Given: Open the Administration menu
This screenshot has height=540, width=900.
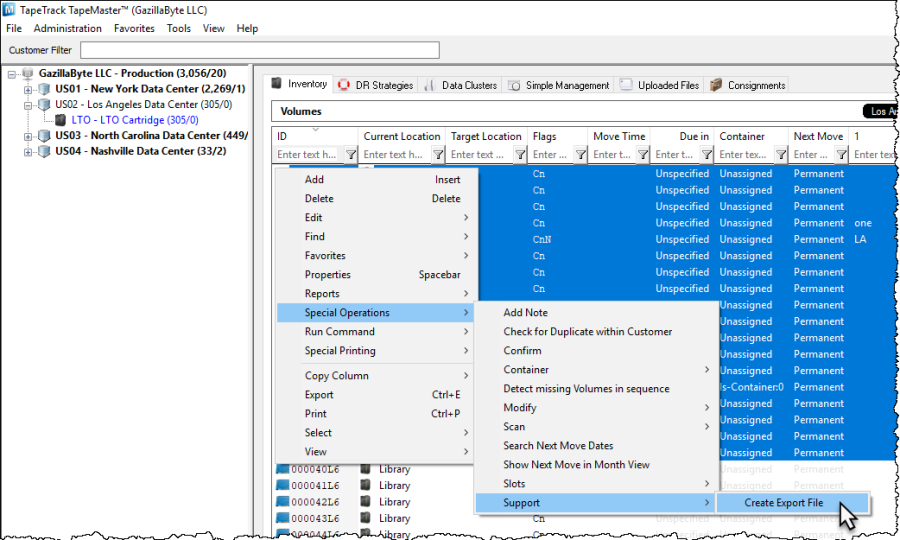Looking at the screenshot, I should 67,28.
